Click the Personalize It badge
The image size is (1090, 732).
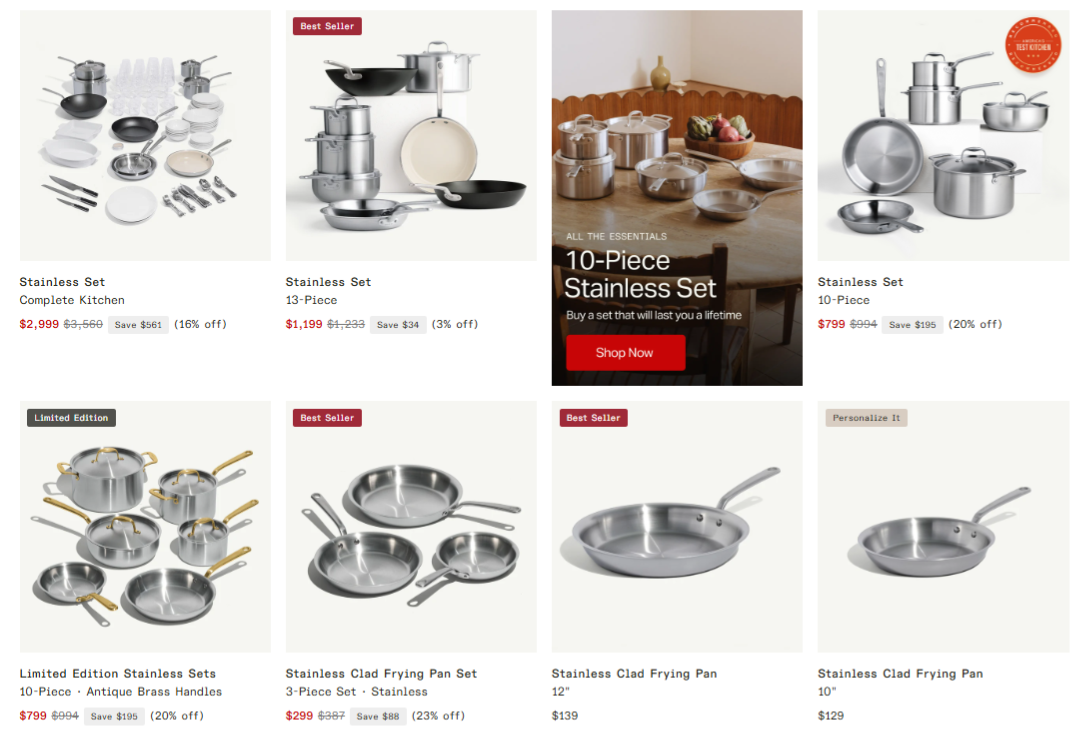pyautogui.click(x=866, y=418)
